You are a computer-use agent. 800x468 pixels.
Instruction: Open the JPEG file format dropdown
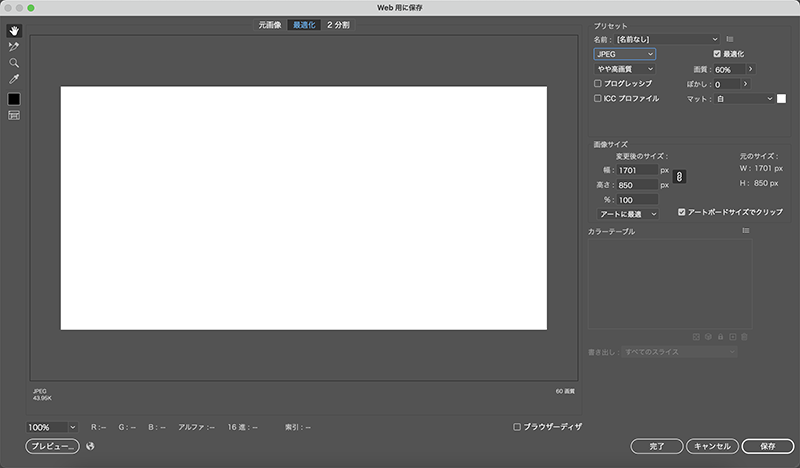tap(624, 54)
